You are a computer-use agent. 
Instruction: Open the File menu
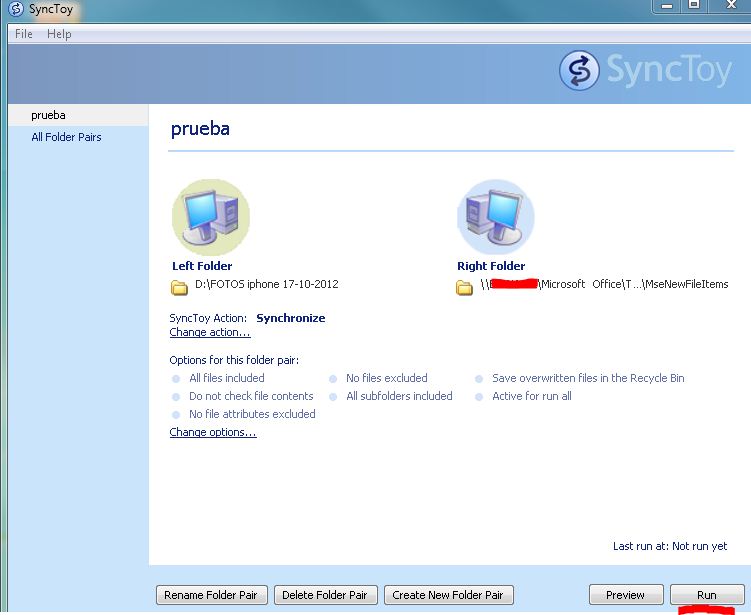[23, 34]
